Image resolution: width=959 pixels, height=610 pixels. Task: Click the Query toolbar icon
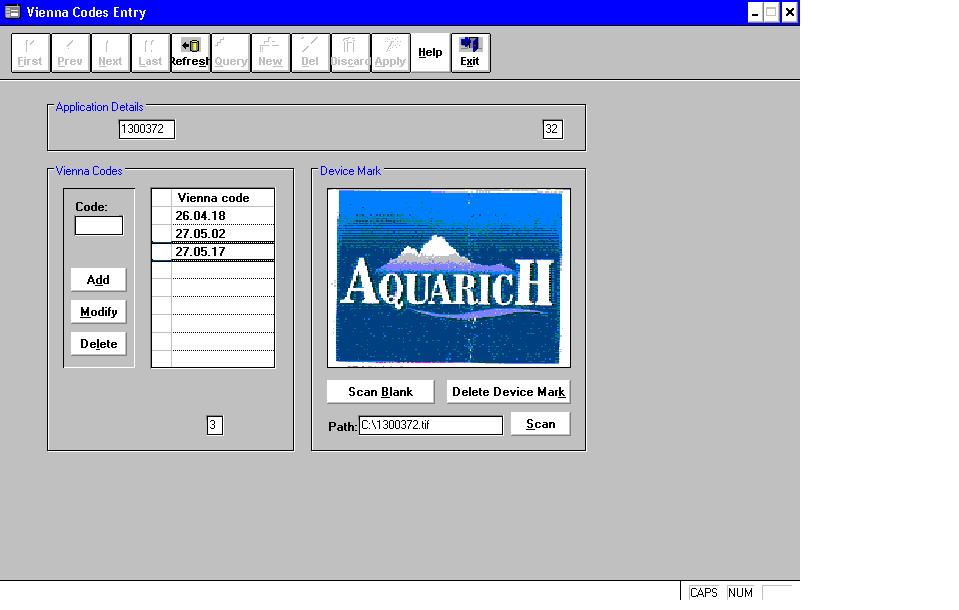pos(230,53)
